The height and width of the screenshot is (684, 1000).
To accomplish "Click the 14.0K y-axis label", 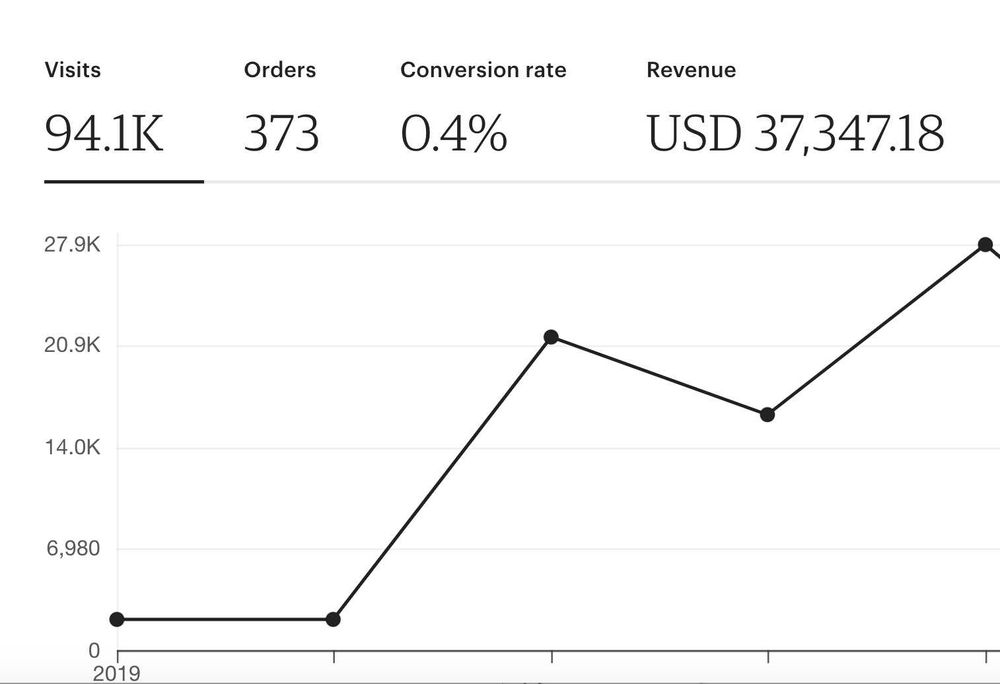I will click(73, 447).
